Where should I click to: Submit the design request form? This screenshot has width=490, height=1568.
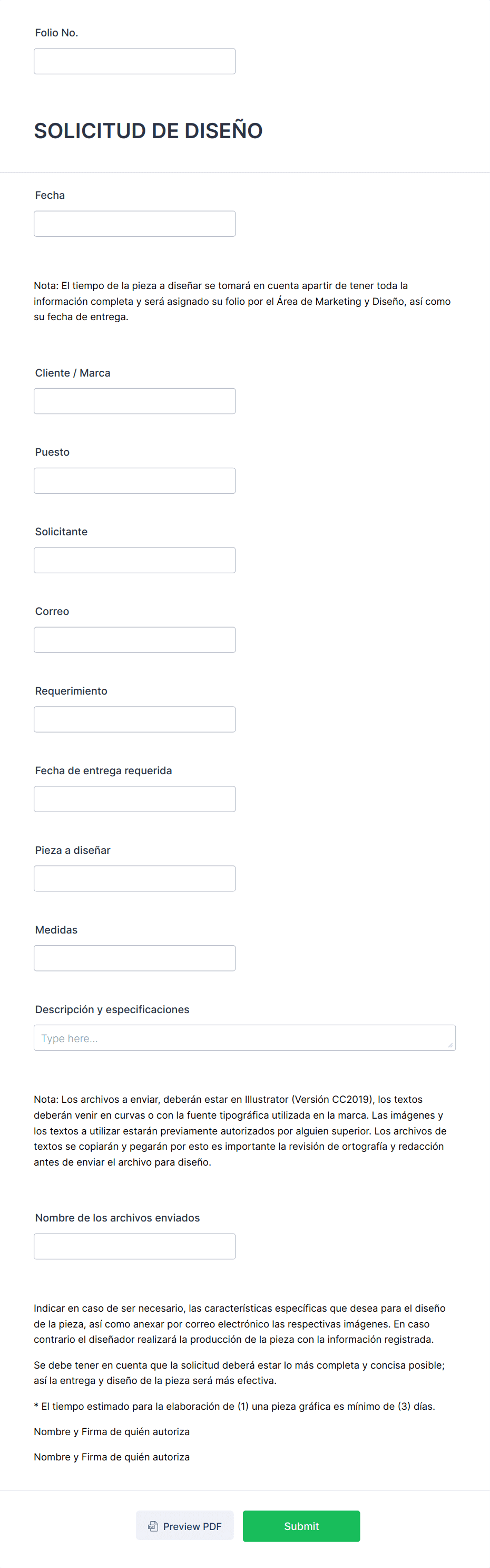pyautogui.click(x=301, y=1525)
